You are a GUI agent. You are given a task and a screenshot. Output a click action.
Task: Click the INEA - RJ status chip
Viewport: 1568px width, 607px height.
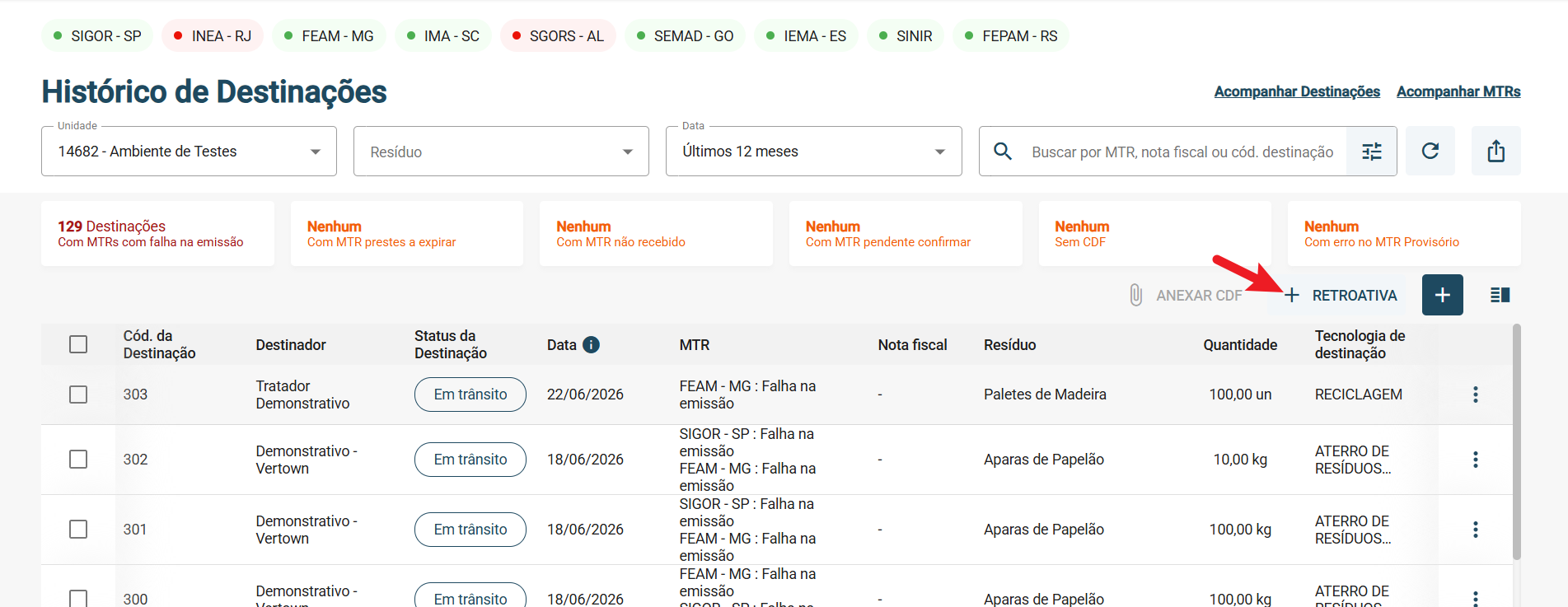(x=213, y=35)
